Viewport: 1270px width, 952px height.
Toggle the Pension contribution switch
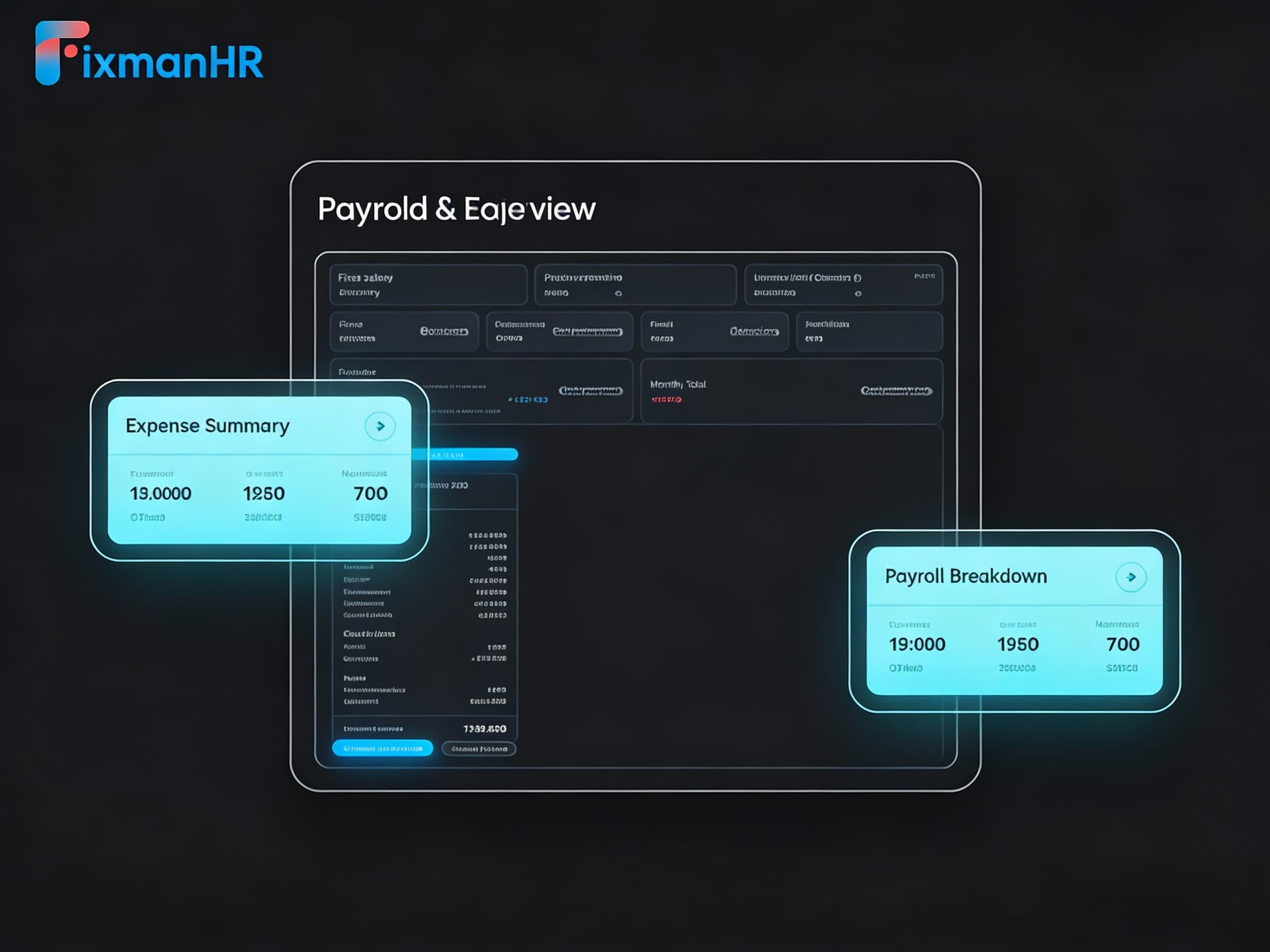(x=618, y=293)
